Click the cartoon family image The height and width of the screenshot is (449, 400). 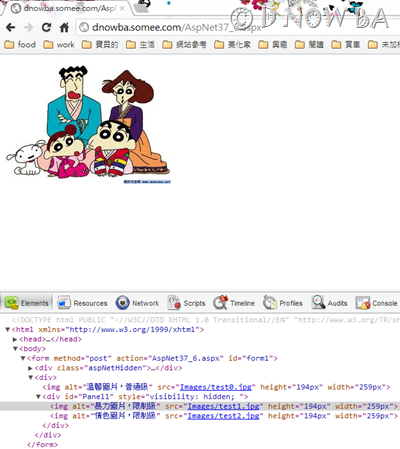pyautogui.click(x=88, y=124)
